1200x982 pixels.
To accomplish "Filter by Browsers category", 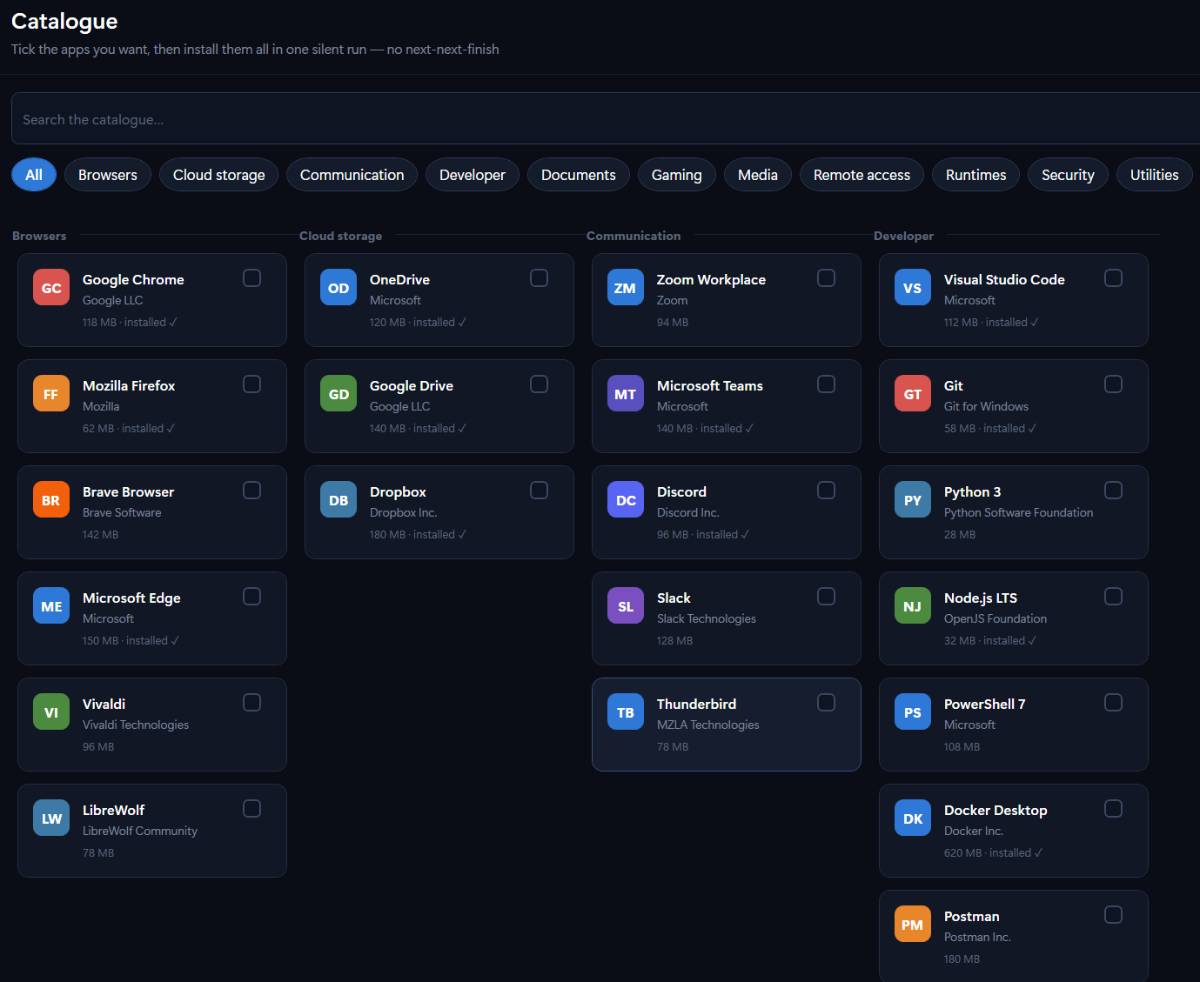I will (108, 174).
